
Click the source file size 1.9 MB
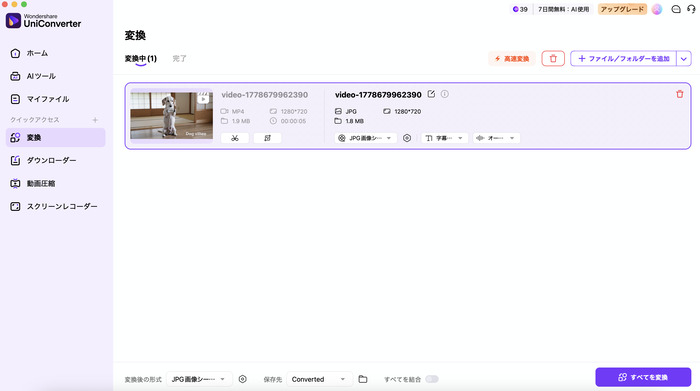(x=241, y=121)
